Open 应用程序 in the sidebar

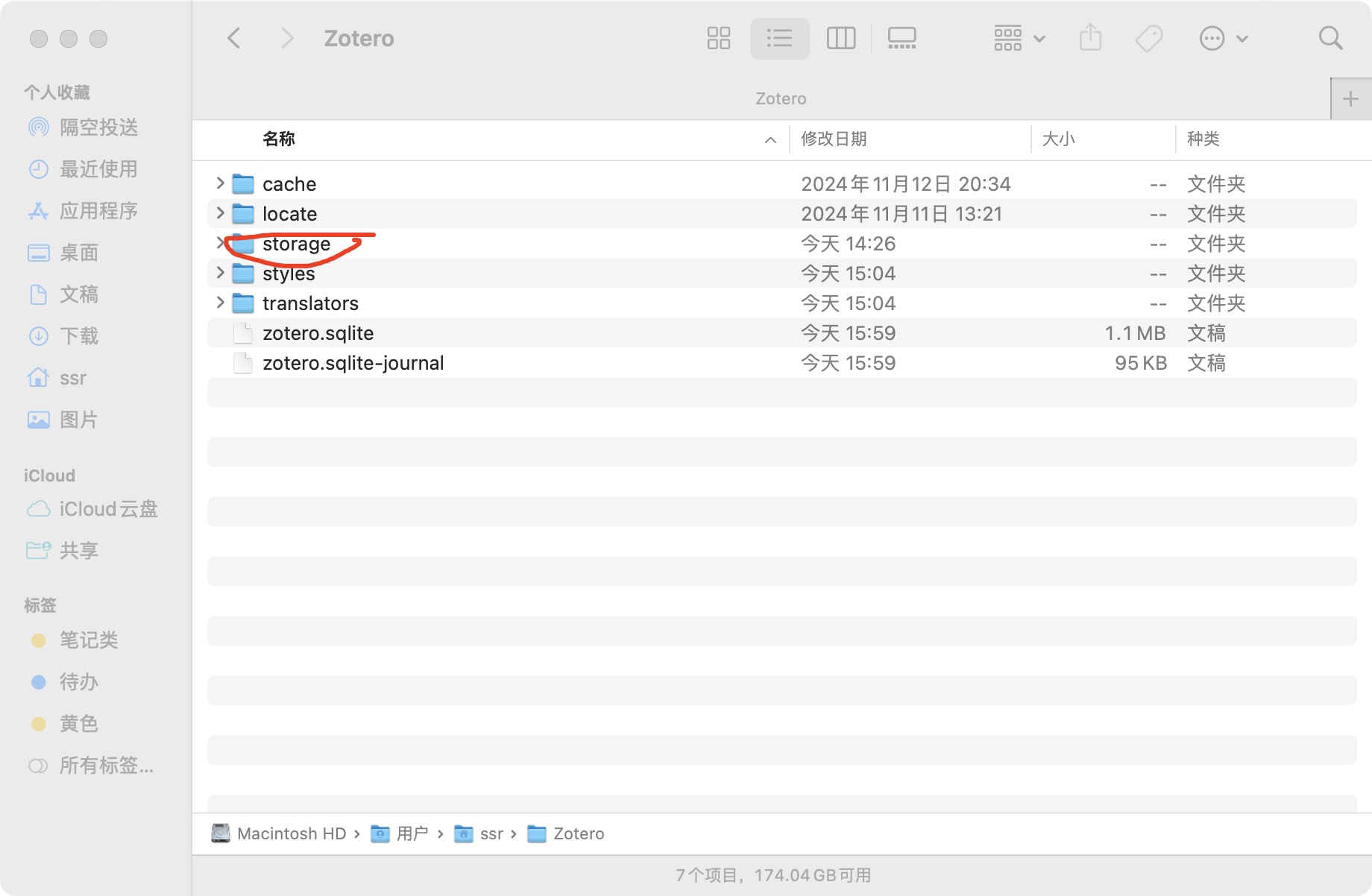(84, 211)
